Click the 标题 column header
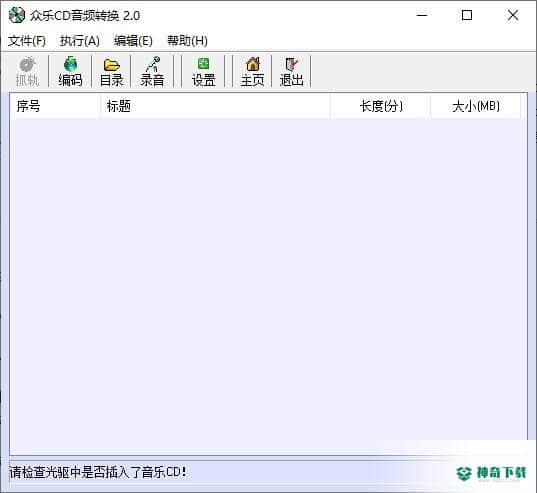 click(215, 106)
